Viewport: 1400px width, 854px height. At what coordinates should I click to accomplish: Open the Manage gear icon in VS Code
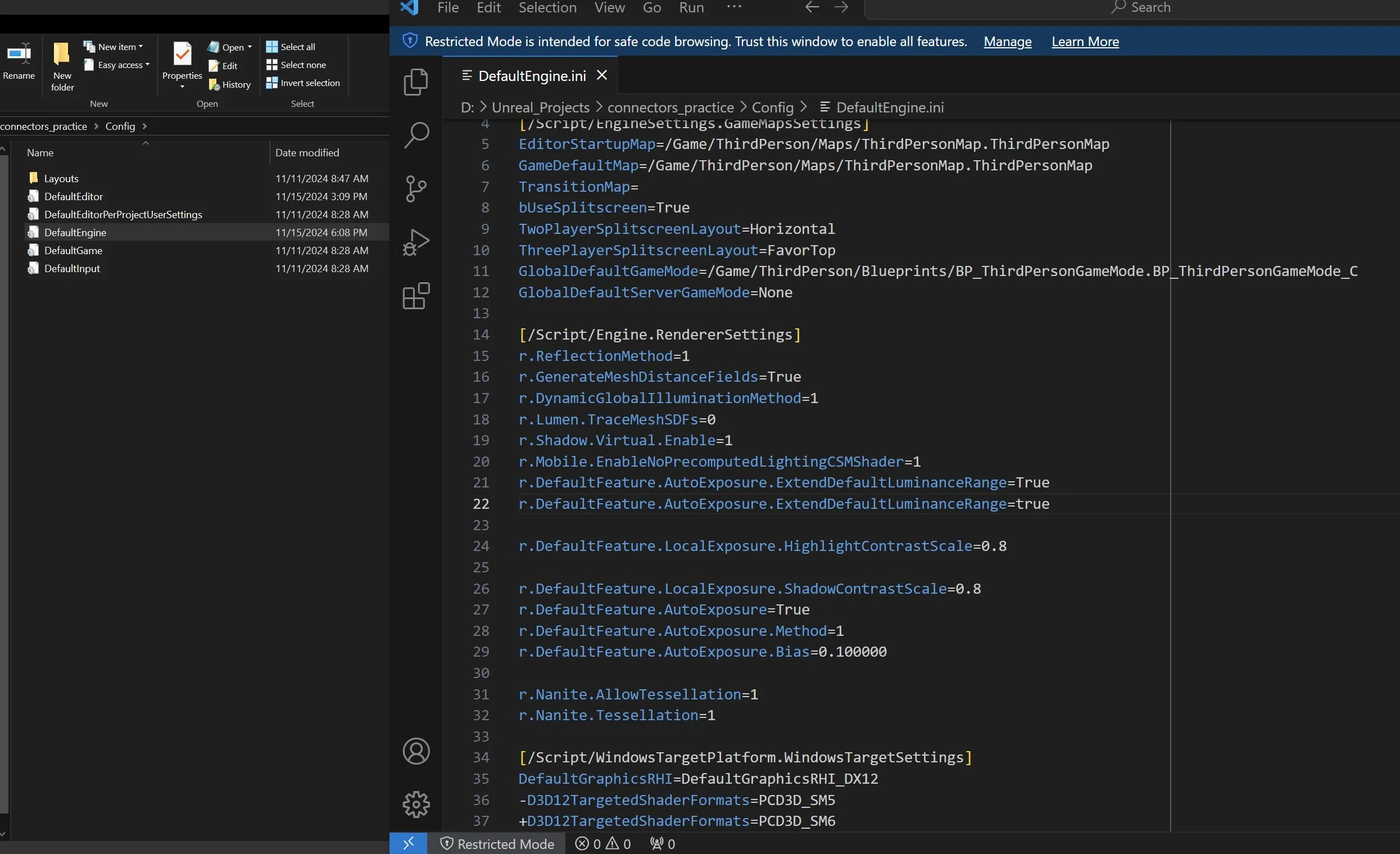tap(416, 804)
